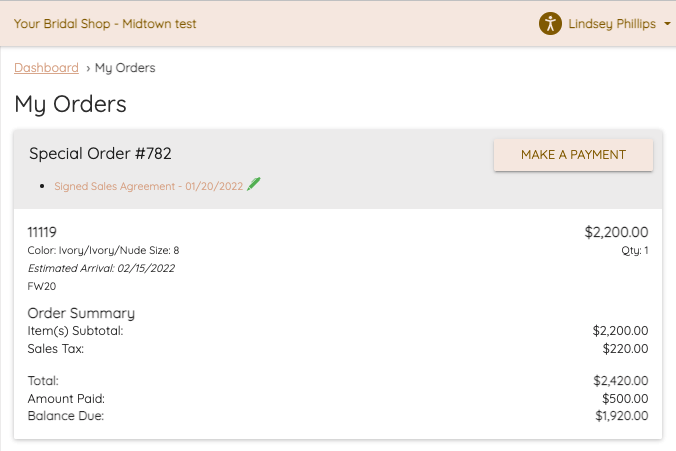Click the item price $2,200.00 at top
The image size is (676, 451).
616,232
